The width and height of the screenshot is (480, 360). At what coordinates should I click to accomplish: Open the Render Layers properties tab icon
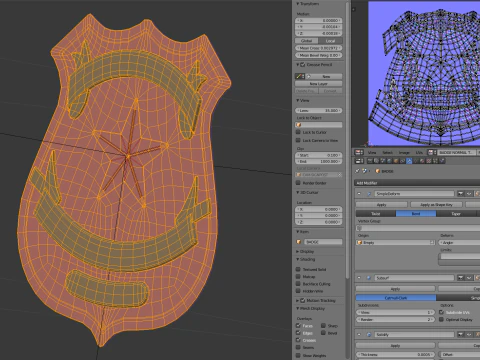[x=376, y=161]
